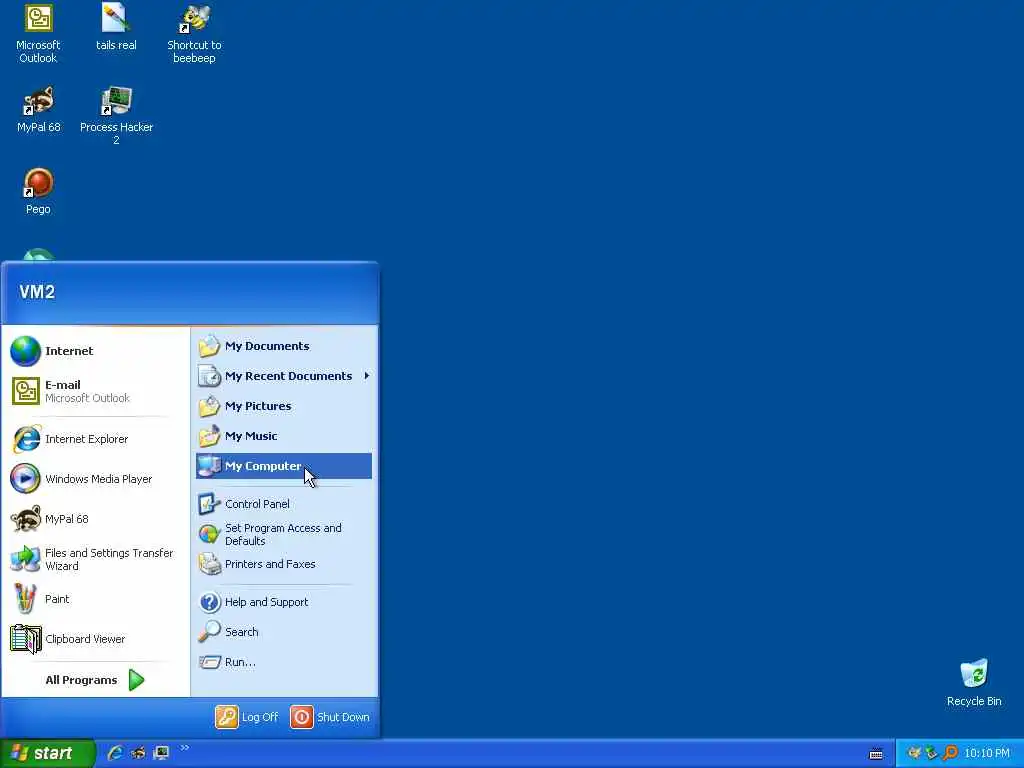1024x768 pixels.
Task: Launch Paint from Start menu
Action: click(x=95, y=599)
